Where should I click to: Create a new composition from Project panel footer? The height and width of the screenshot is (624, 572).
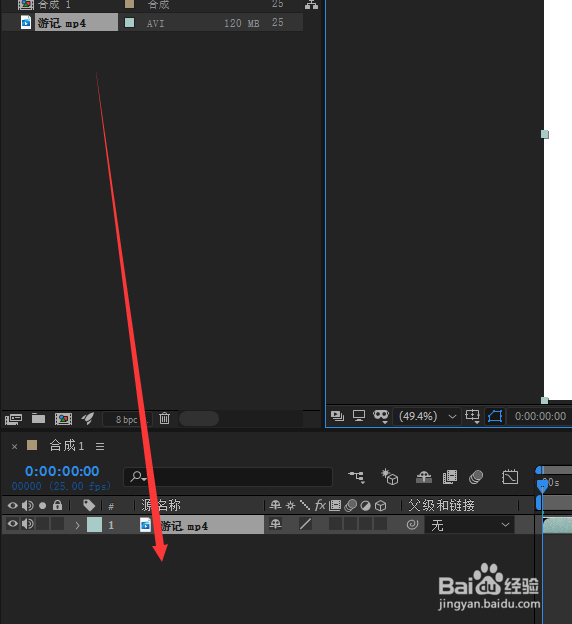[x=63, y=419]
